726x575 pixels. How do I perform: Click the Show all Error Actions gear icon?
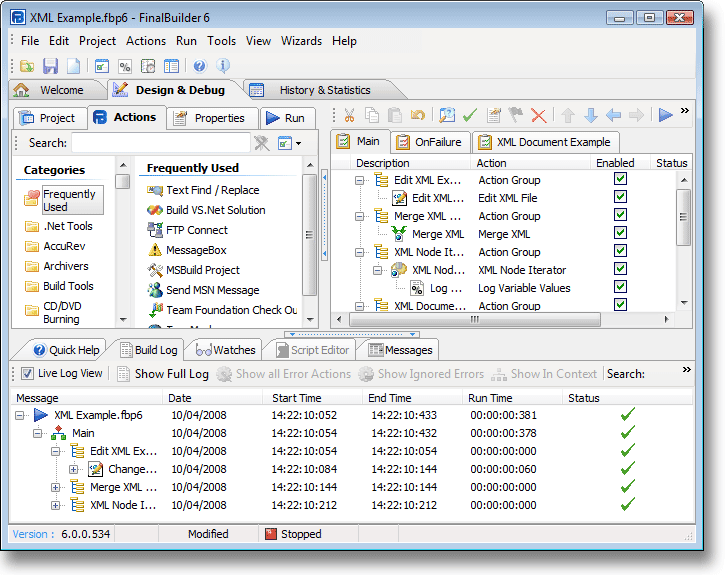(x=225, y=374)
